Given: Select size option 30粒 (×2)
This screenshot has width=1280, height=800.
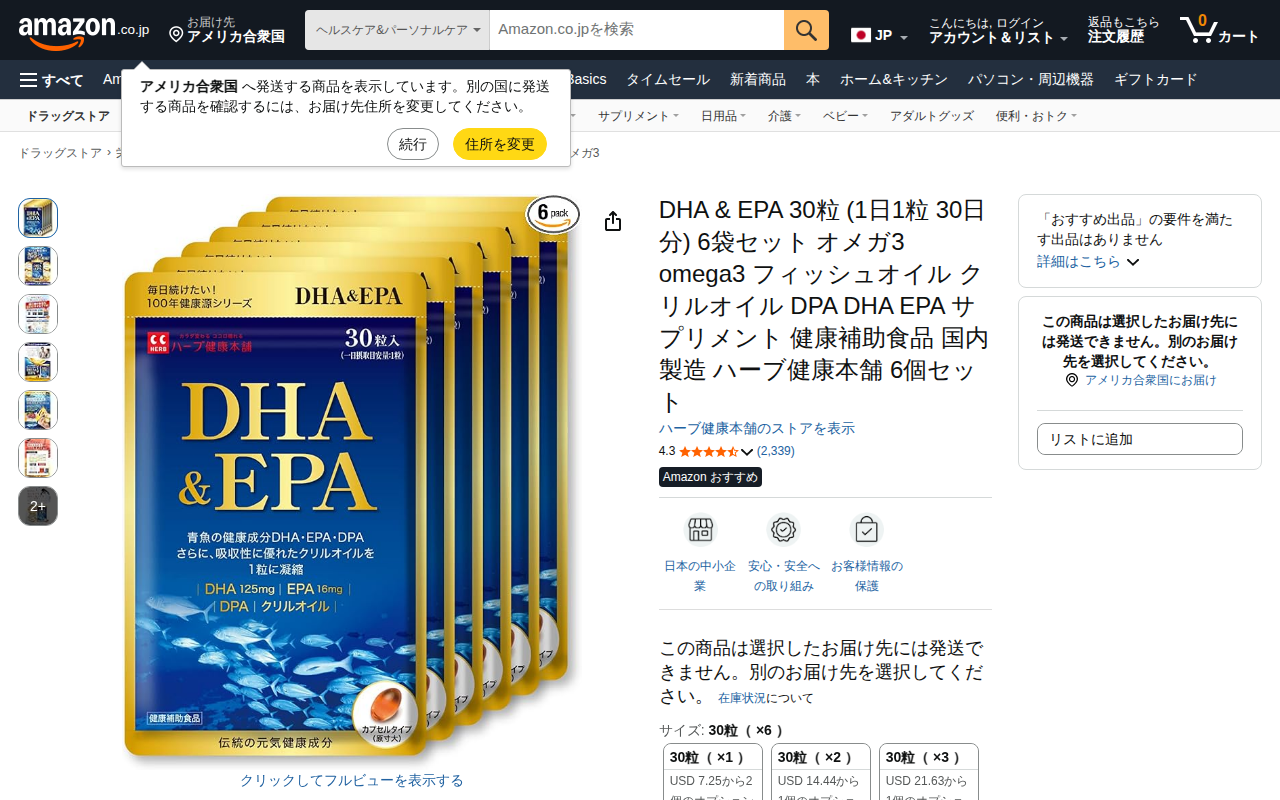Looking at the screenshot, I should [821, 771].
